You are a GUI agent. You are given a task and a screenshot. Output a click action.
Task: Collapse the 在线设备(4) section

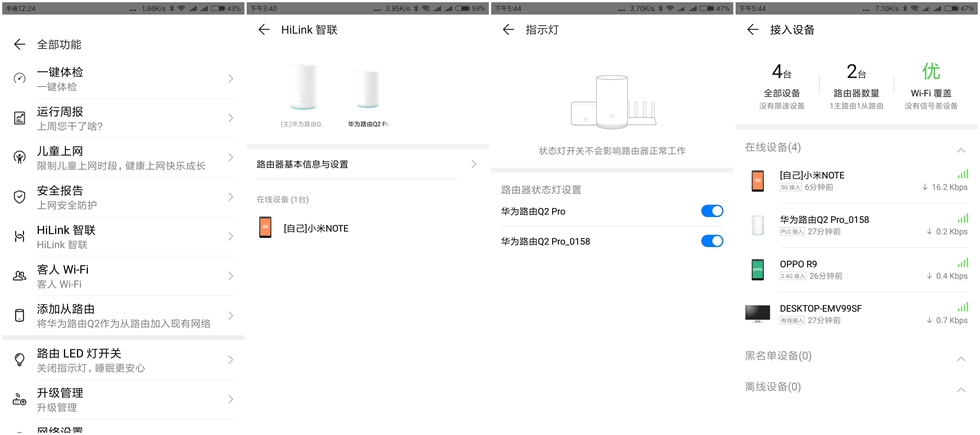tap(961, 150)
